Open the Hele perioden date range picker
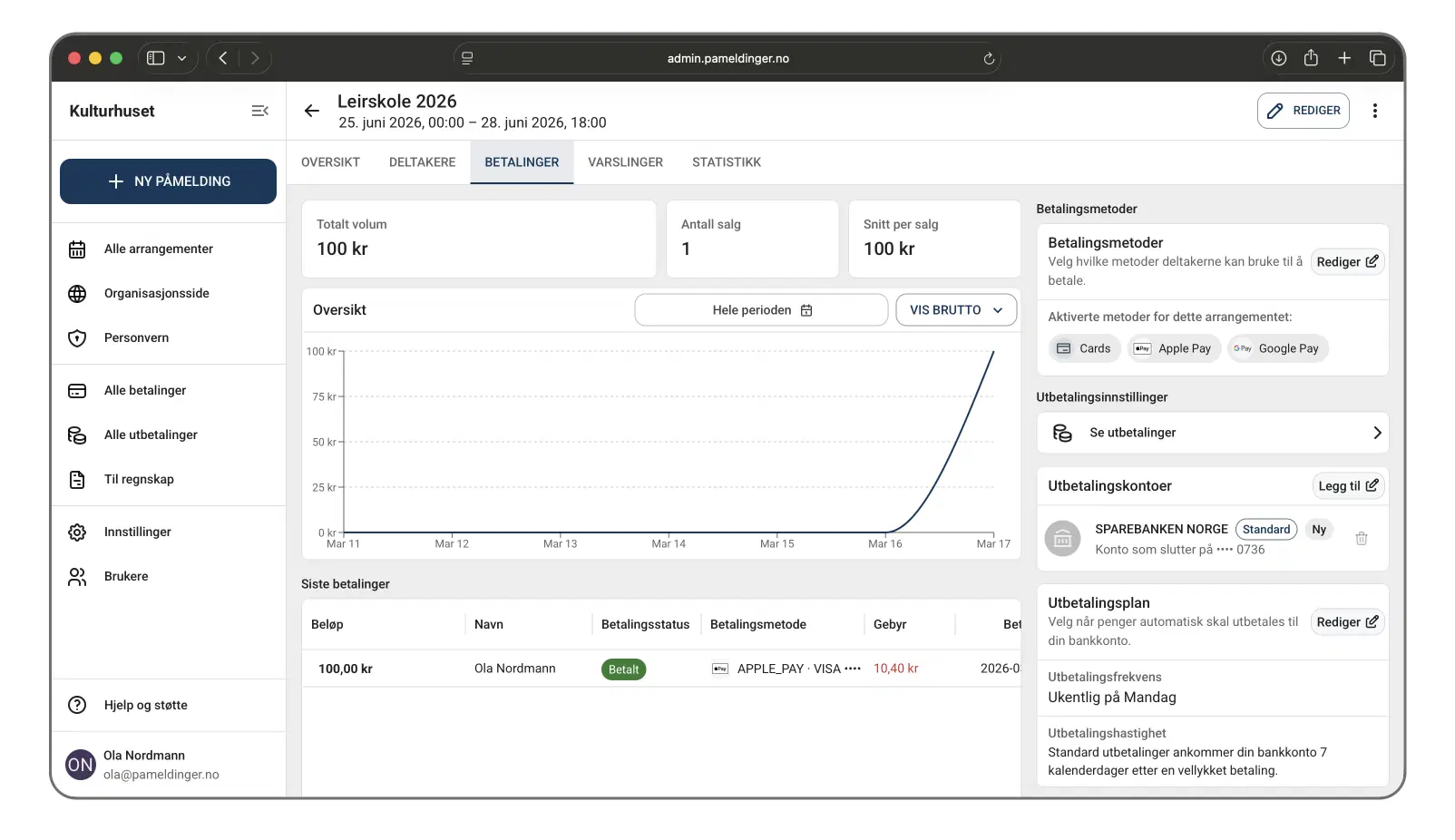Screen dimensions: 1455x840 [761, 310]
